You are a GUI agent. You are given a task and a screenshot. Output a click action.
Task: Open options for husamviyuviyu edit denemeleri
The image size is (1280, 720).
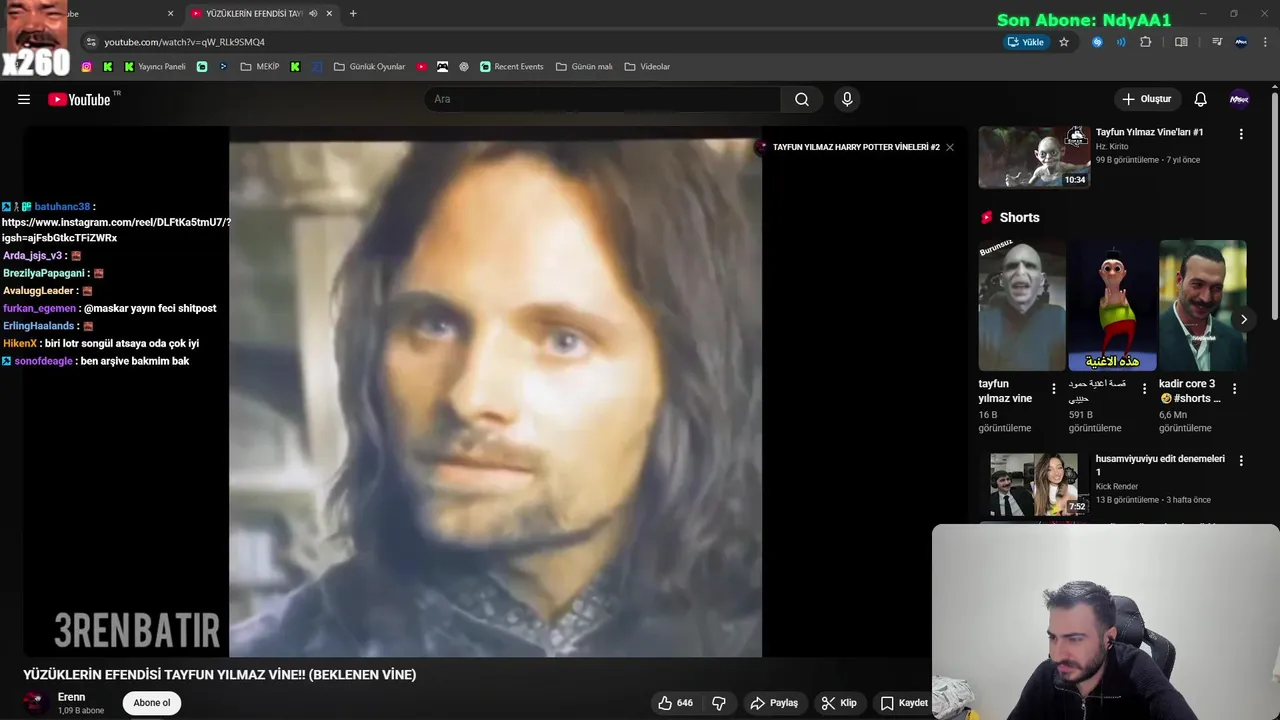click(1241, 461)
